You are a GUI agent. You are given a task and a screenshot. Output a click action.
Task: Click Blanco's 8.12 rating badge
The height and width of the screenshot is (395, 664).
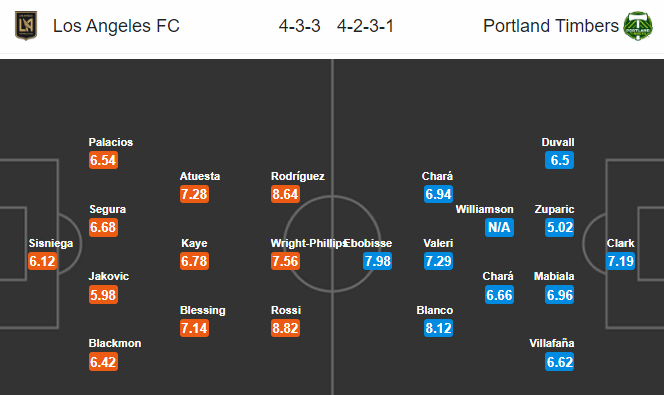coord(438,328)
